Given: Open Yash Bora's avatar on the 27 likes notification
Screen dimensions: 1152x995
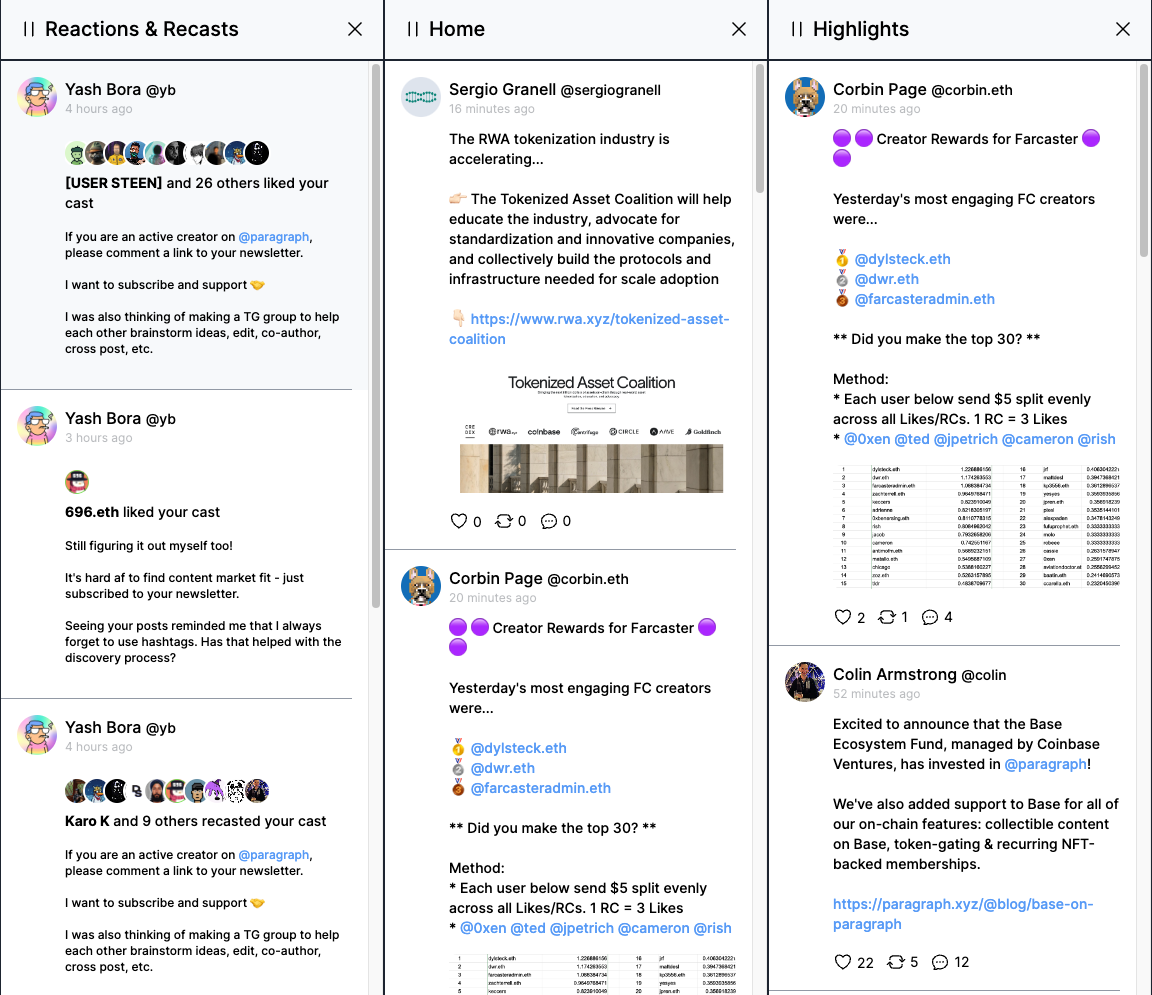Looking at the screenshot, I should 37,97.
